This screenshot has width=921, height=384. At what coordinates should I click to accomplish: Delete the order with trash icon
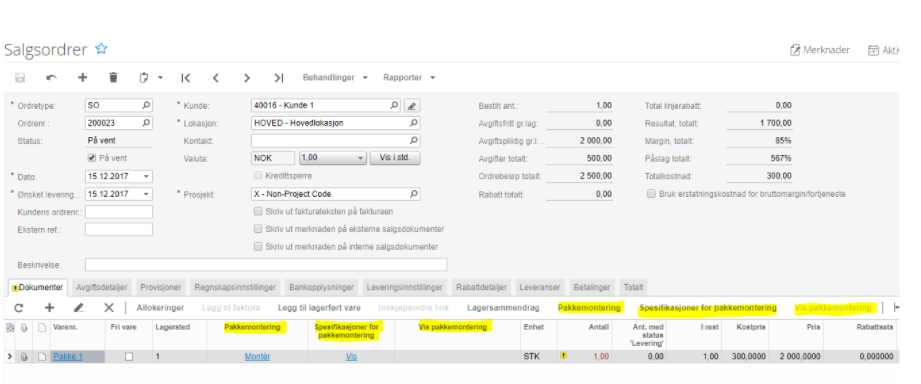click(x=114, y=78)
